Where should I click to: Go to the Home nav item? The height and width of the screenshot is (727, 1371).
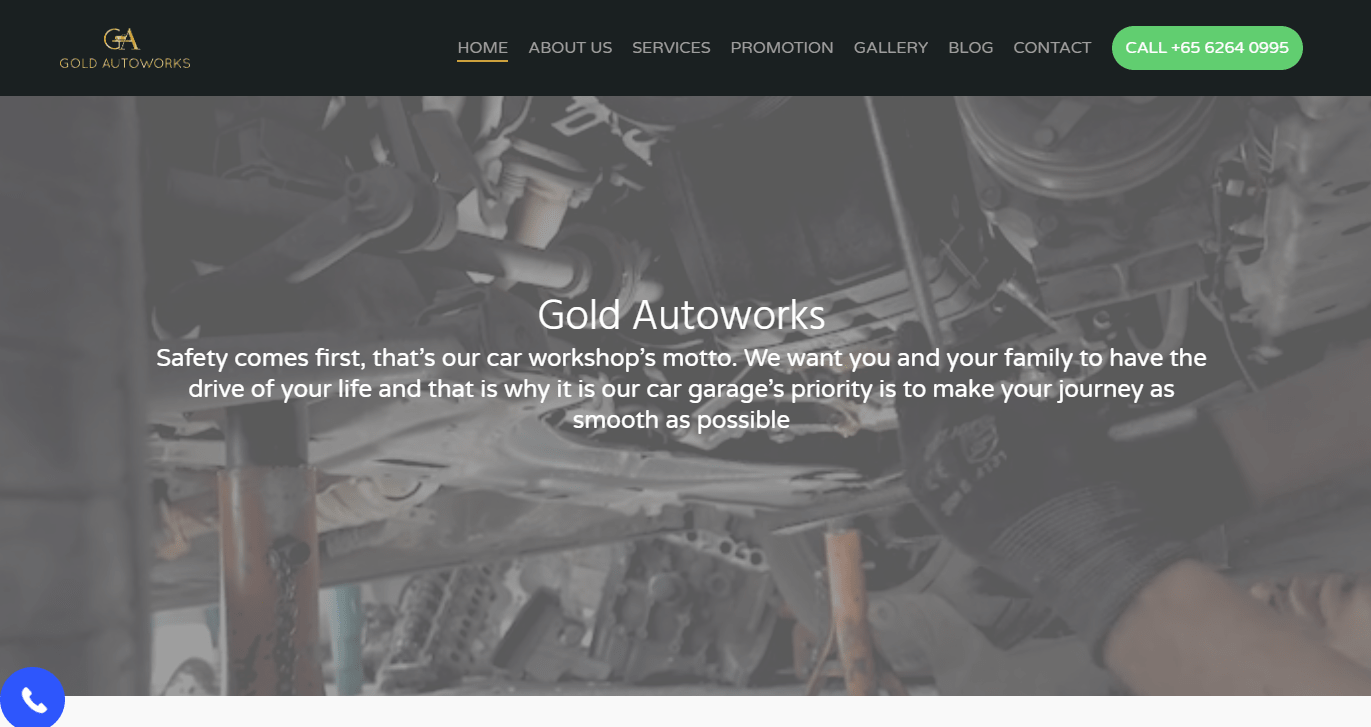coord(482,47)
